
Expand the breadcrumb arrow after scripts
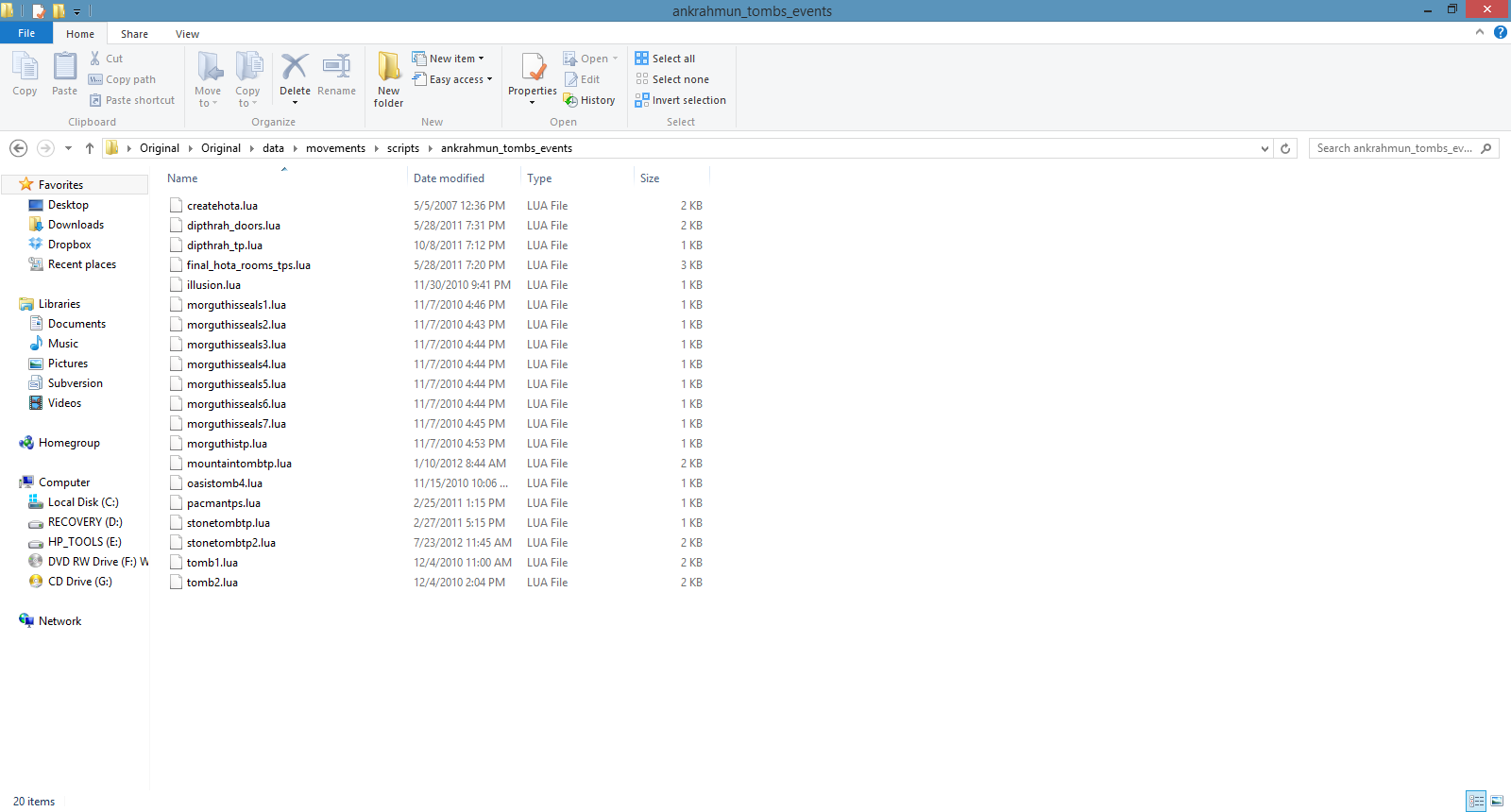tap(431, 148)
